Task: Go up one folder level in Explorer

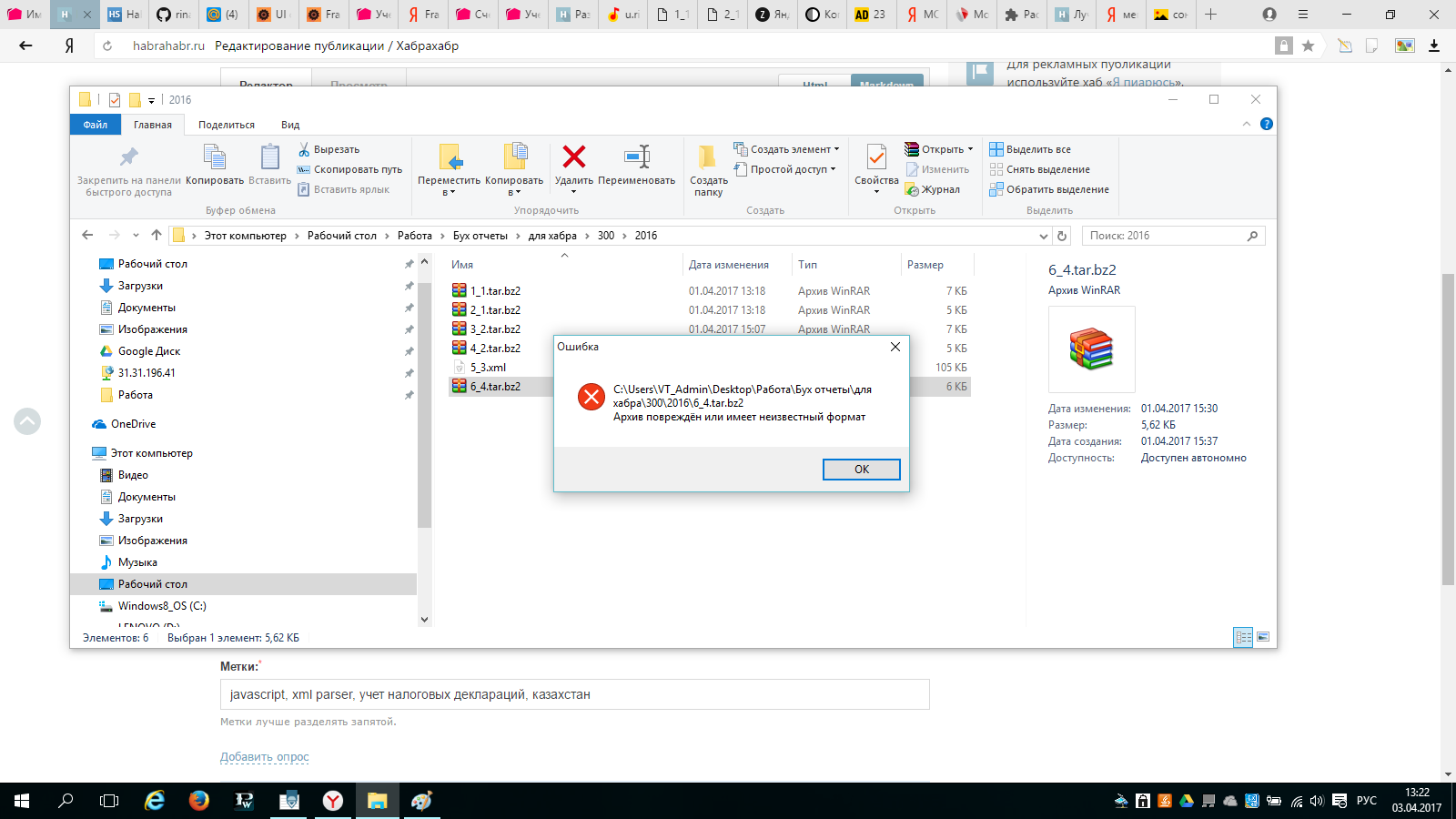Action: [x=157, y=235]
